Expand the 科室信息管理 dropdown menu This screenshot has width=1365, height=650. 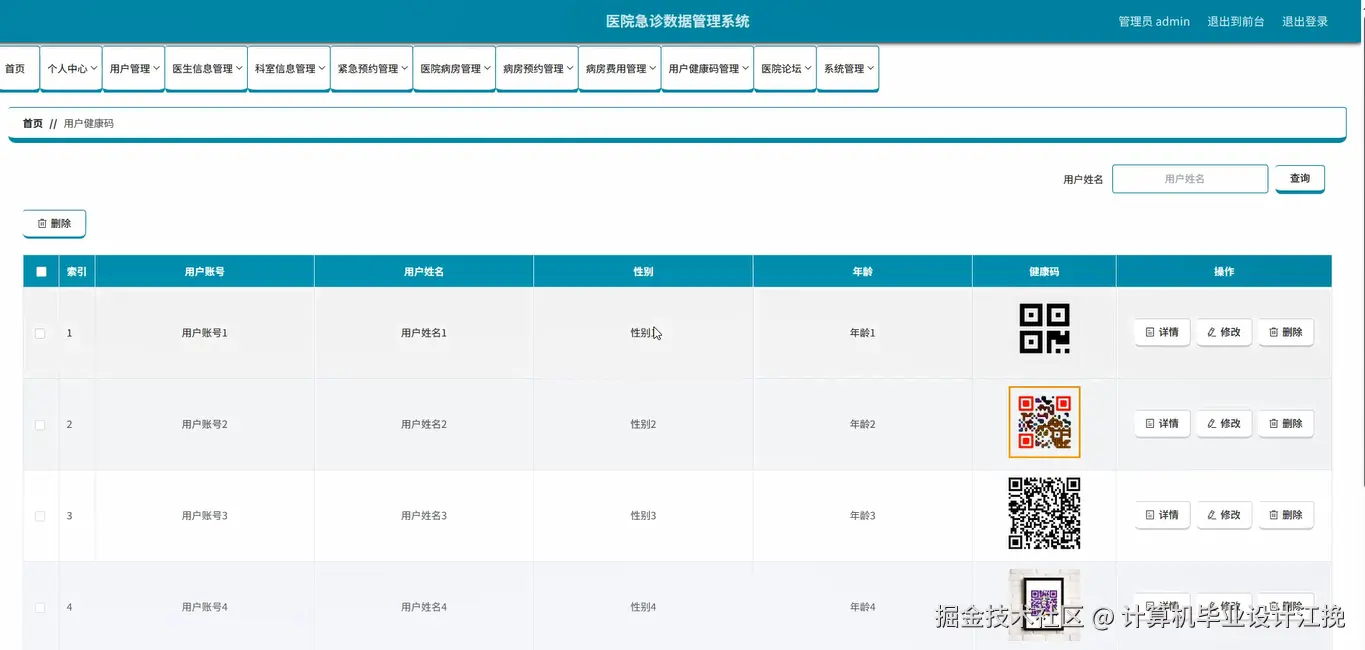pos(289,69)
